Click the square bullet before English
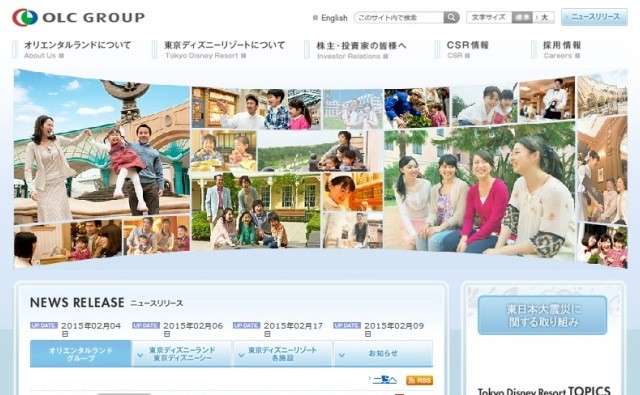Viewport: 640px width, 395px height. [315, 18]
